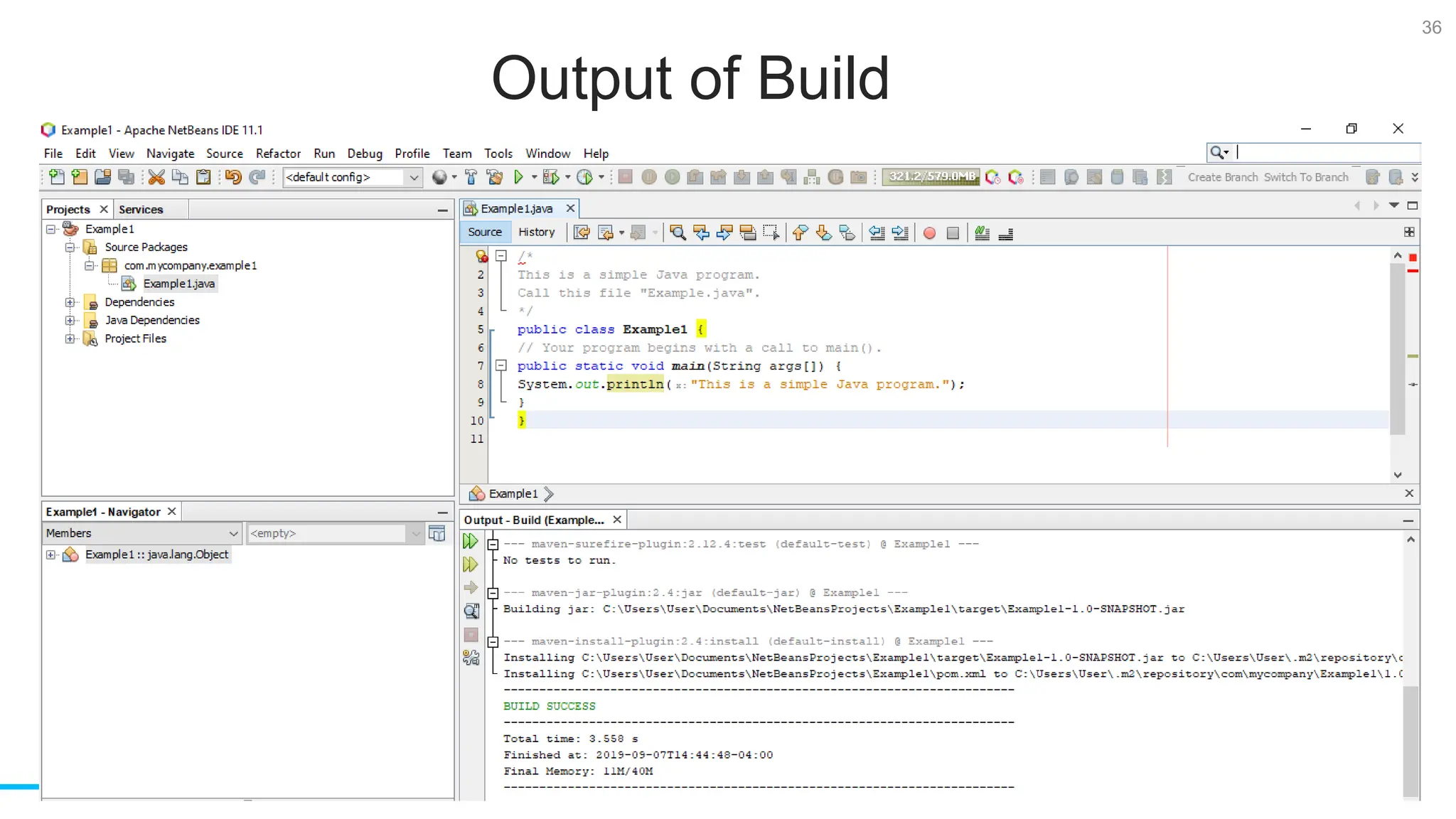Open the Refactor menu
Screen dimensions: 1456x819
click(x=278, y=154)
